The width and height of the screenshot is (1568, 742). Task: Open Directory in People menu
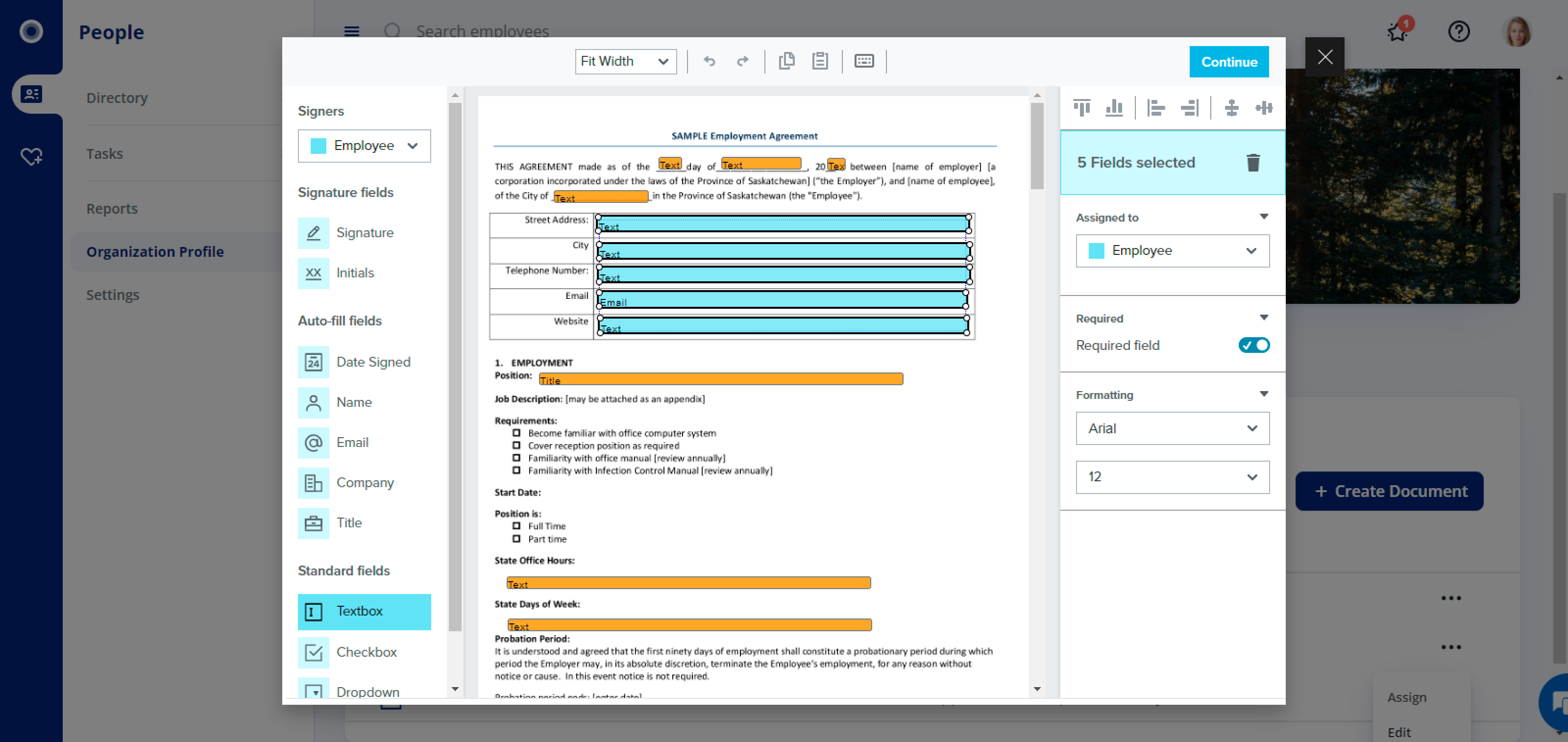click(x=117, y=98)
